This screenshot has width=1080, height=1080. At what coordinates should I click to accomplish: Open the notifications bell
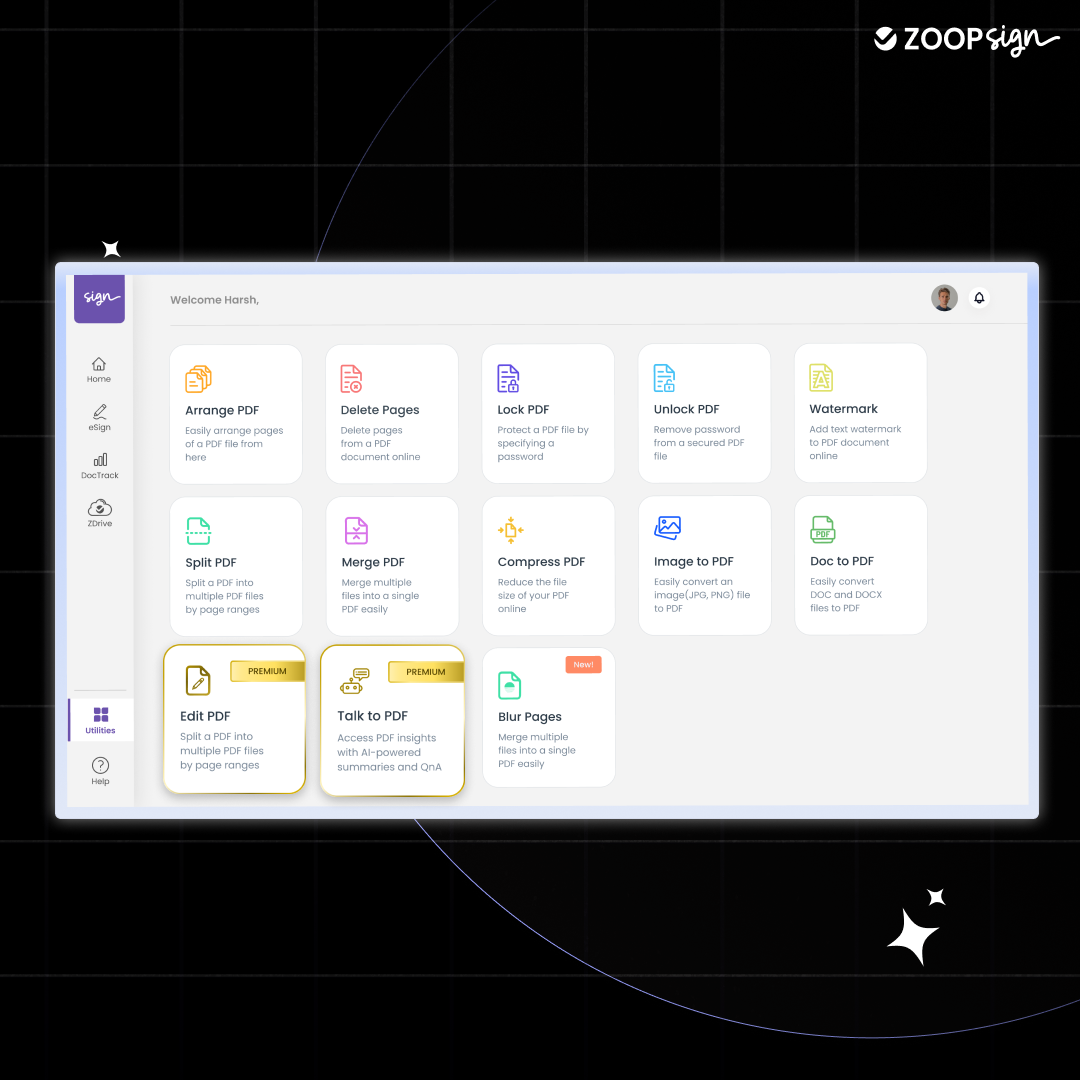click(x=979, y=297)
